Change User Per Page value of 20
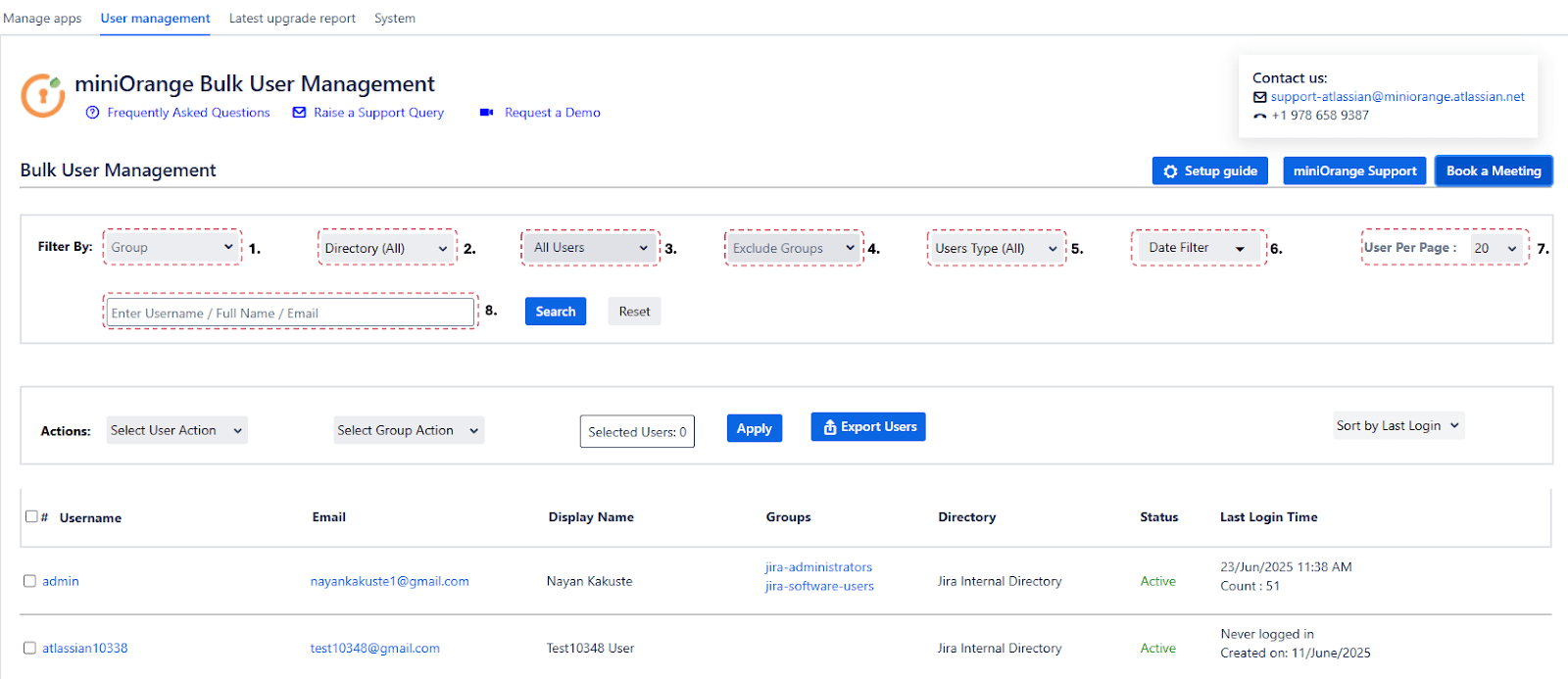This screenshot has width=1568, height=679. (x=1496, y=248)
